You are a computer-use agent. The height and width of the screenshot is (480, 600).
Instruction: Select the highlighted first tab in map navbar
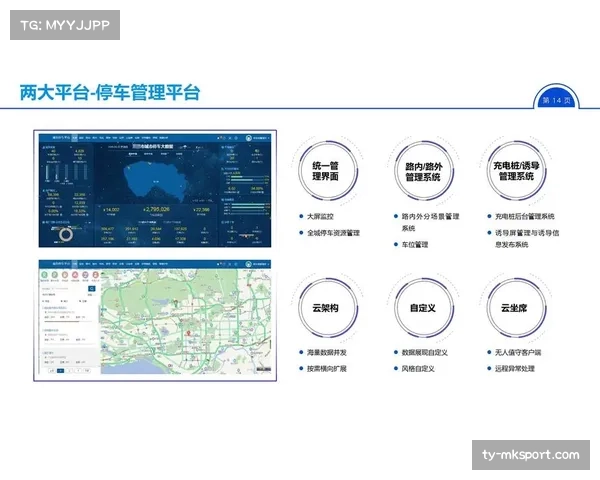coord(75,264)
